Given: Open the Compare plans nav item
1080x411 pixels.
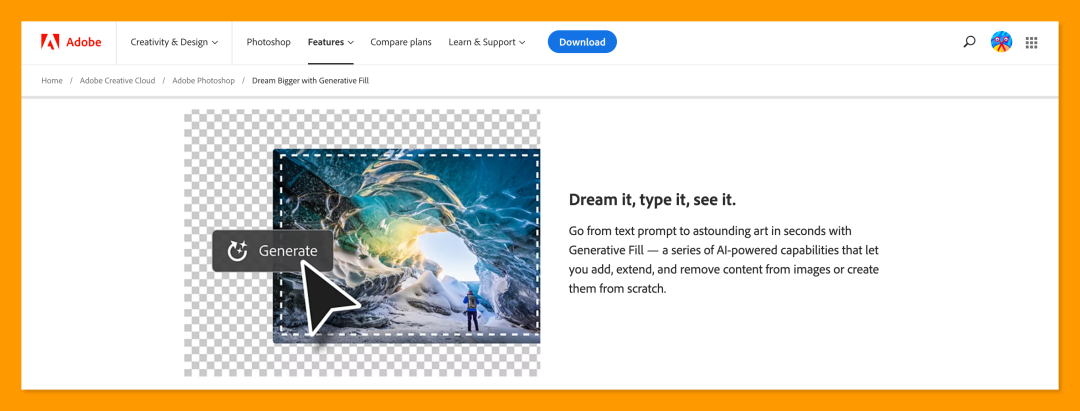Looking at the screenshot, I should tap(401, 42).
